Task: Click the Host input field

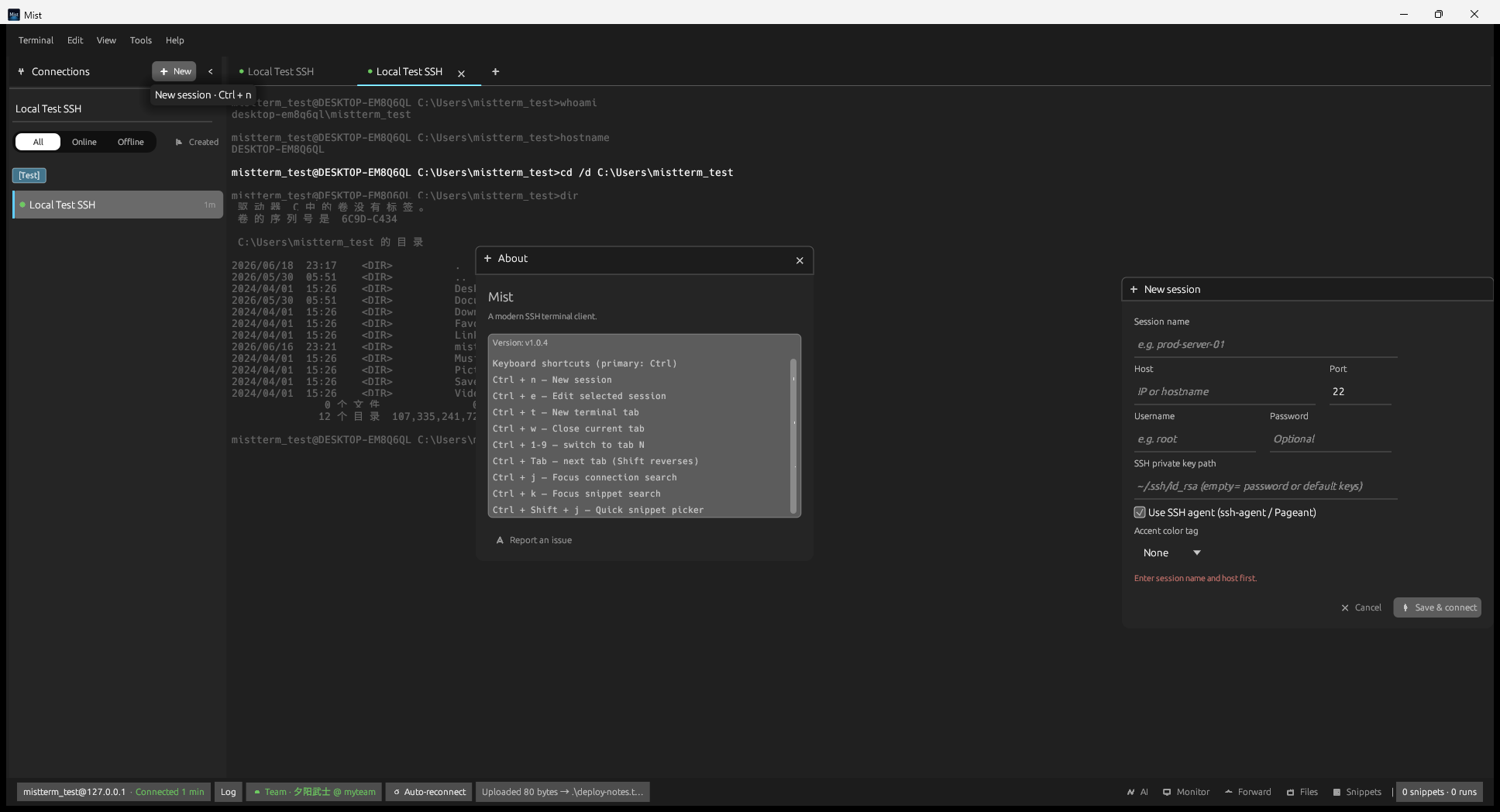Action: 1224,391
